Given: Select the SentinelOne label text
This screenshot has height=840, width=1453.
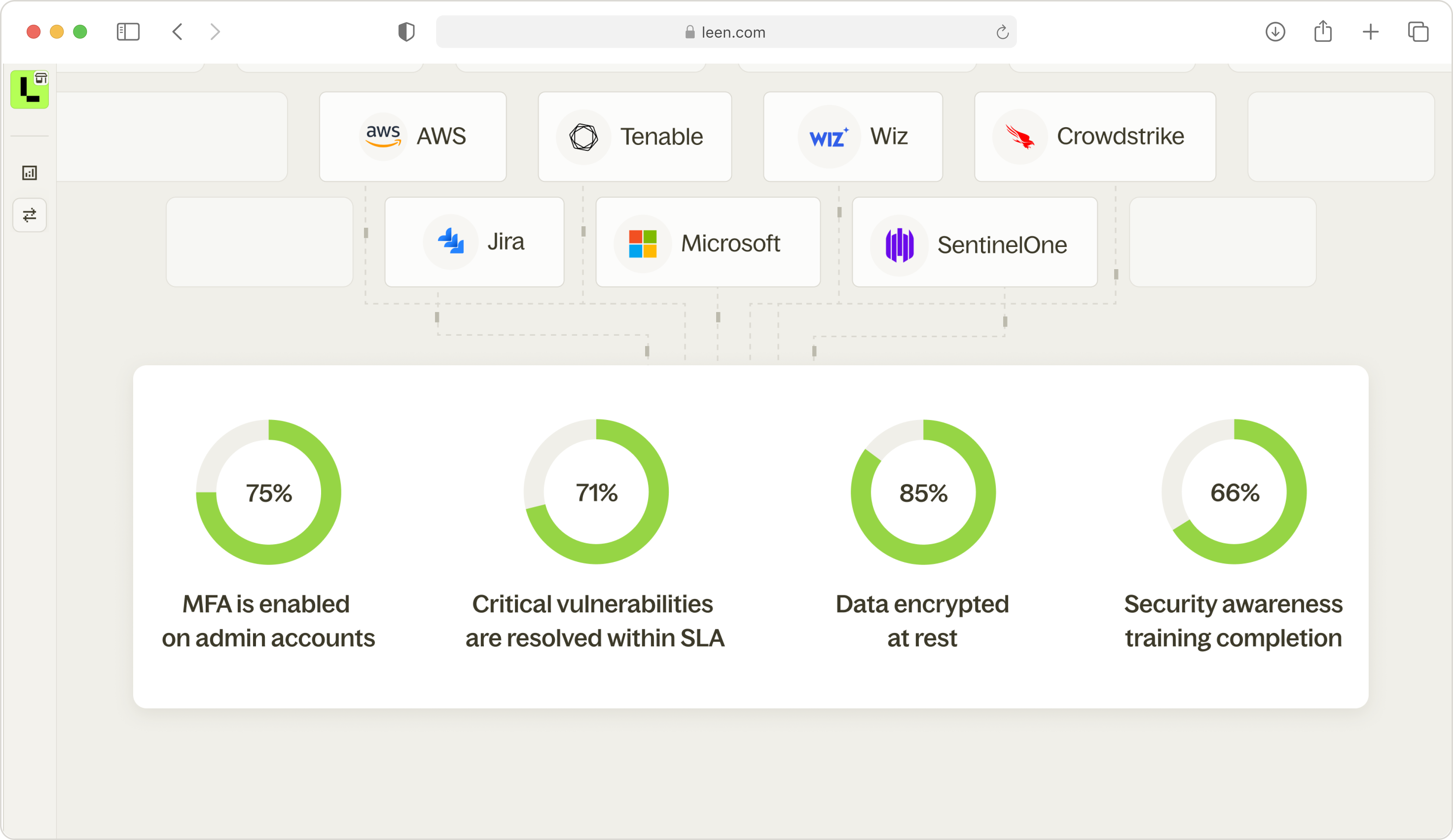Looking at the screenshot, I should coord(1002,245).
